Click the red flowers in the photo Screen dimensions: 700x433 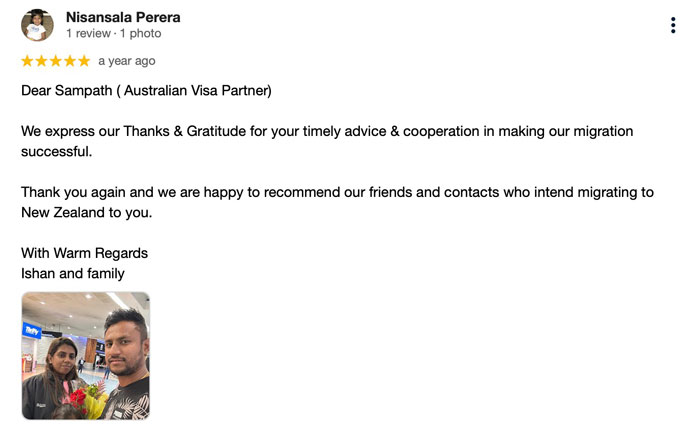pyautogui.click(x=76, y=398)
